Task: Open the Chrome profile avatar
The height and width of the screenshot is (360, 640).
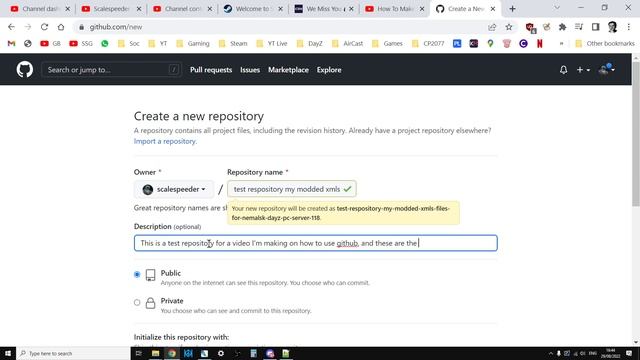Action: click(x=612, y=27)
